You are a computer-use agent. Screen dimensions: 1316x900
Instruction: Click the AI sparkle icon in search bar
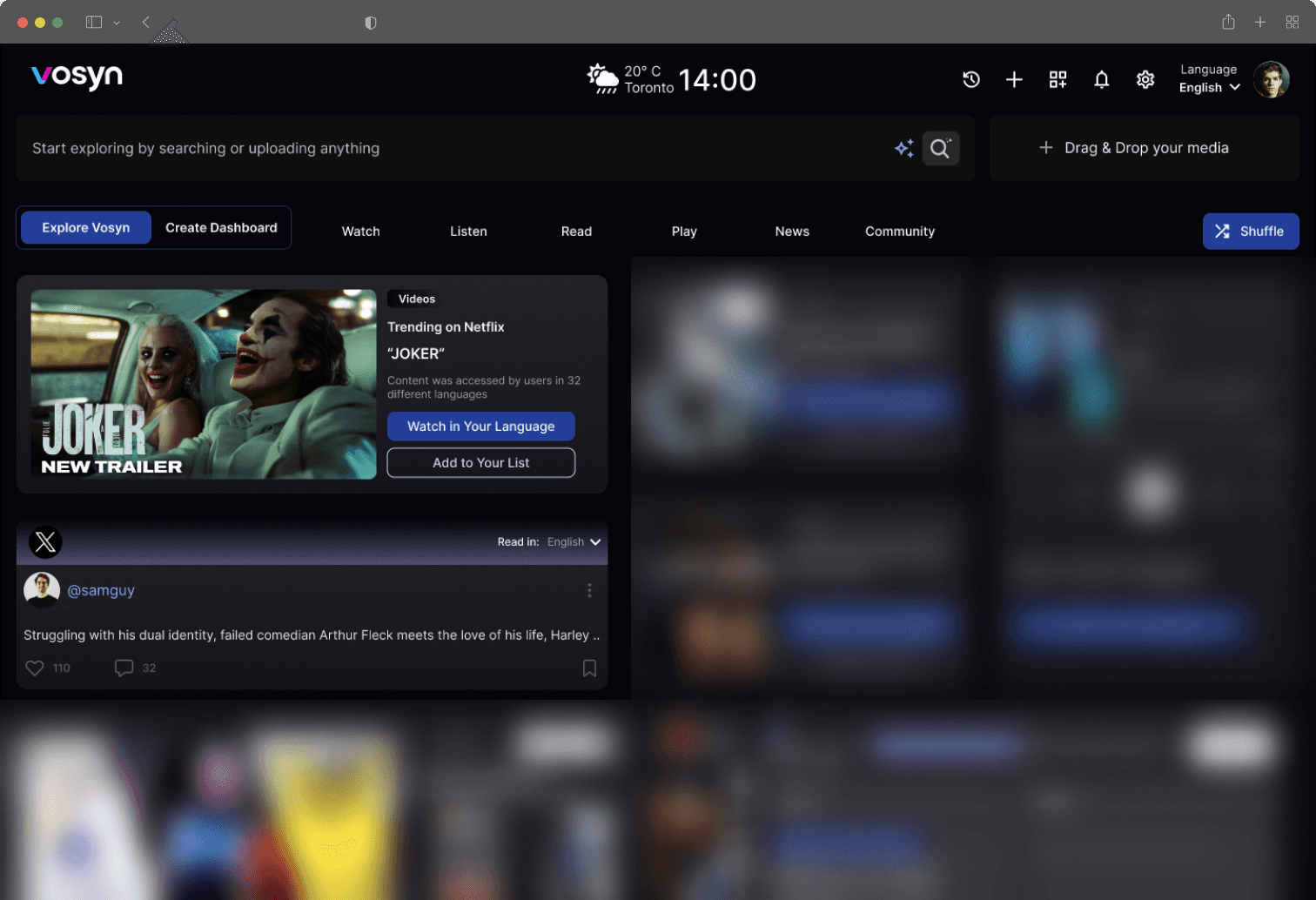[x=904, y=149]
